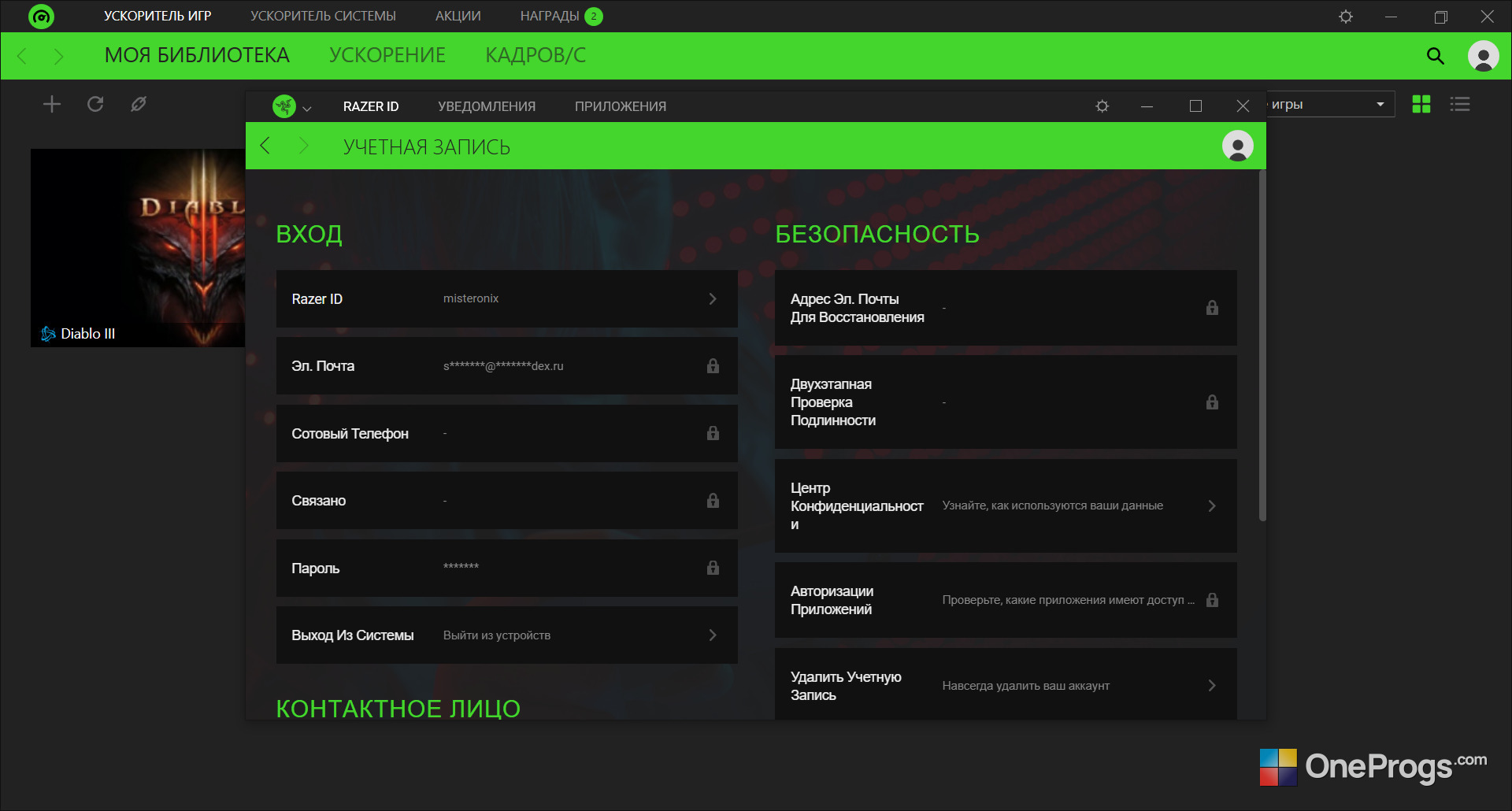
Task: Click the Razer Cortex logo icon
Action: coord(41,16)
